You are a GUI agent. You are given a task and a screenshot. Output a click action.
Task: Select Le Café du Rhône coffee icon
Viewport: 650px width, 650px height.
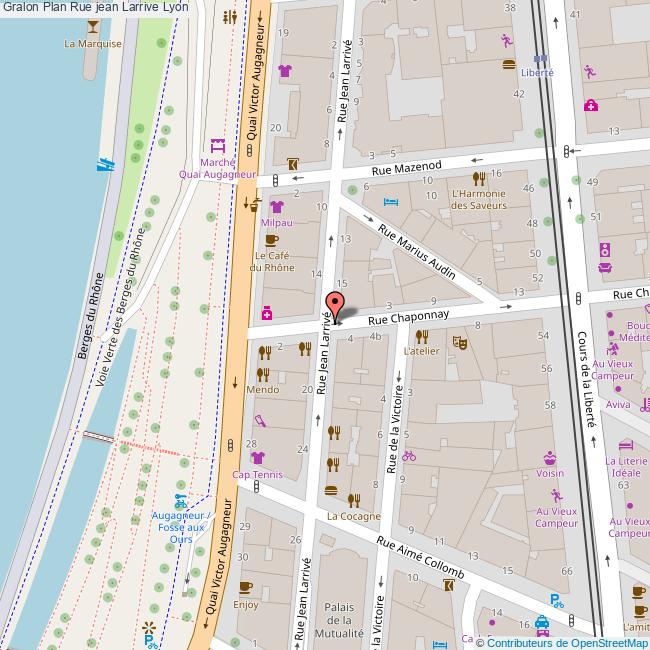click(x=271, y=241)
